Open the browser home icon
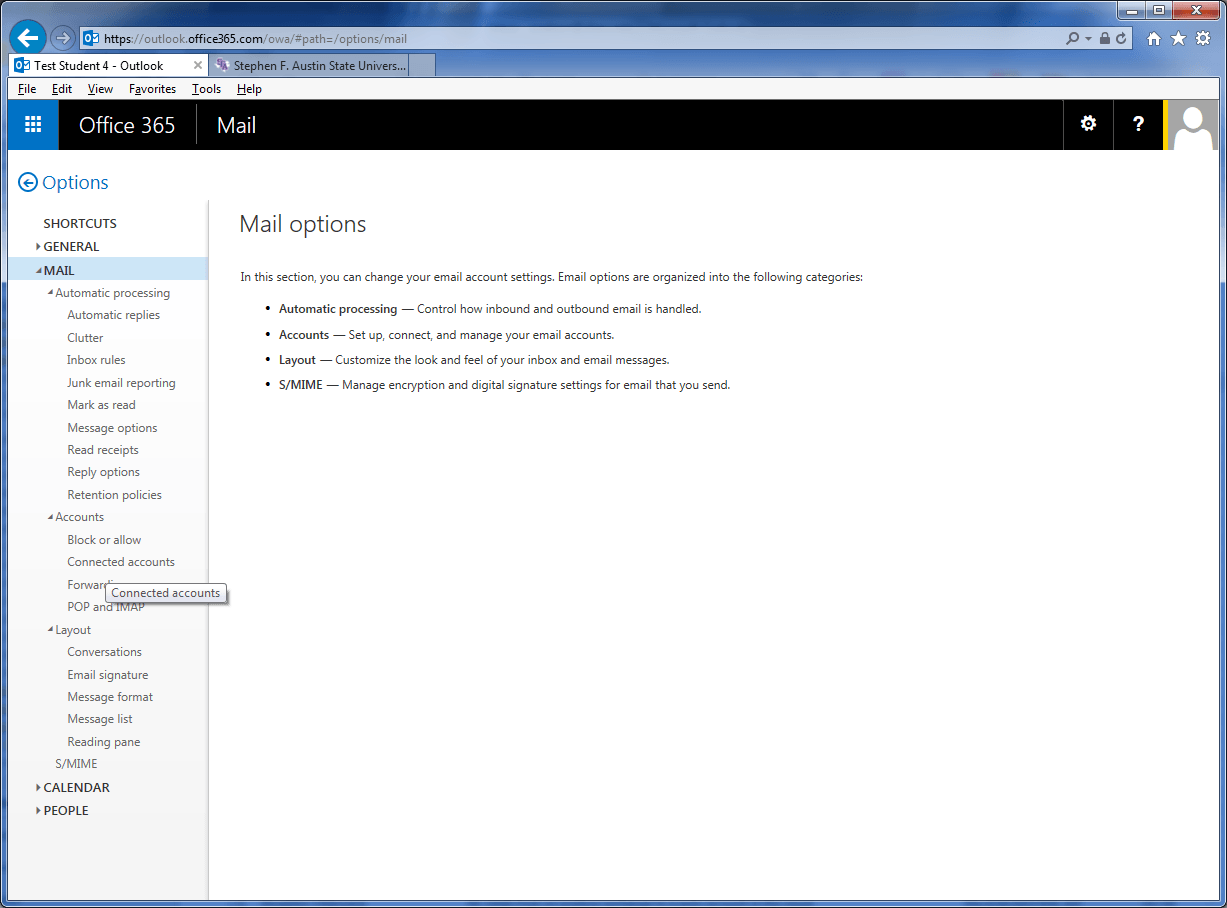This screenshot has width=1227, height=908. [1154, 38]
